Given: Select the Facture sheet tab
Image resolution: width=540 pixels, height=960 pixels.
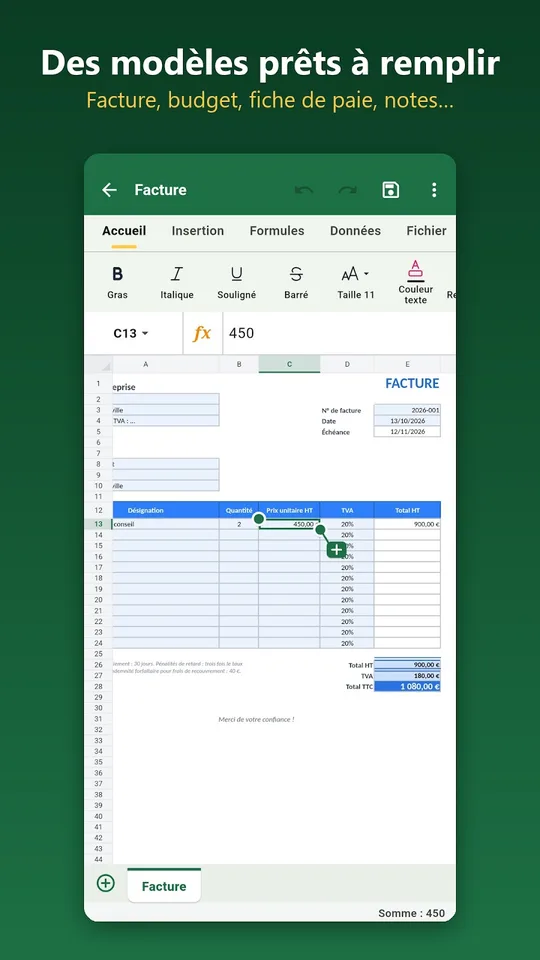Looking at the screenshot, I should click(164, 885).
